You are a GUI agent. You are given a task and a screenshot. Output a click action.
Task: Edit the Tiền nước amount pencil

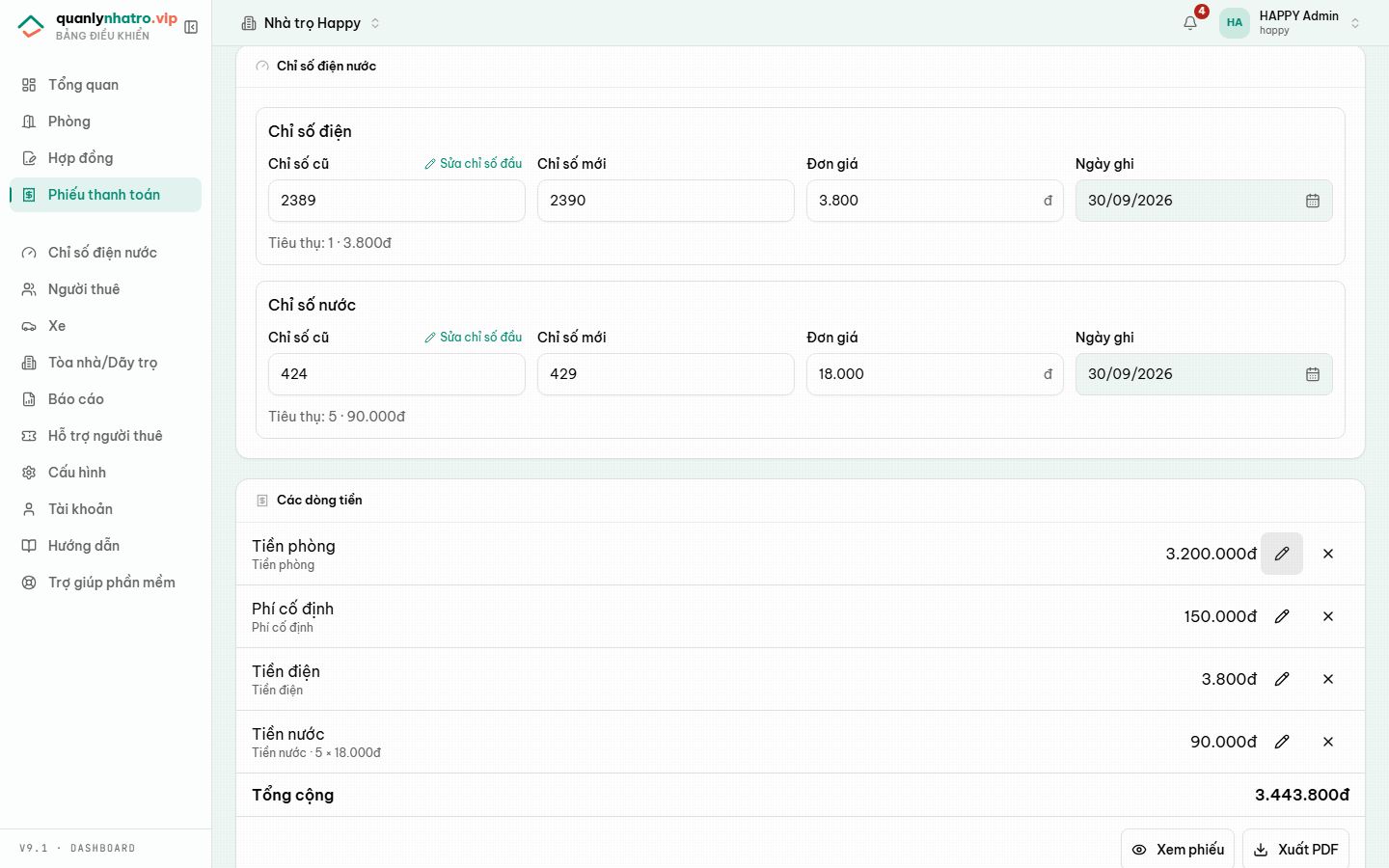click(x=1282, y=742)
